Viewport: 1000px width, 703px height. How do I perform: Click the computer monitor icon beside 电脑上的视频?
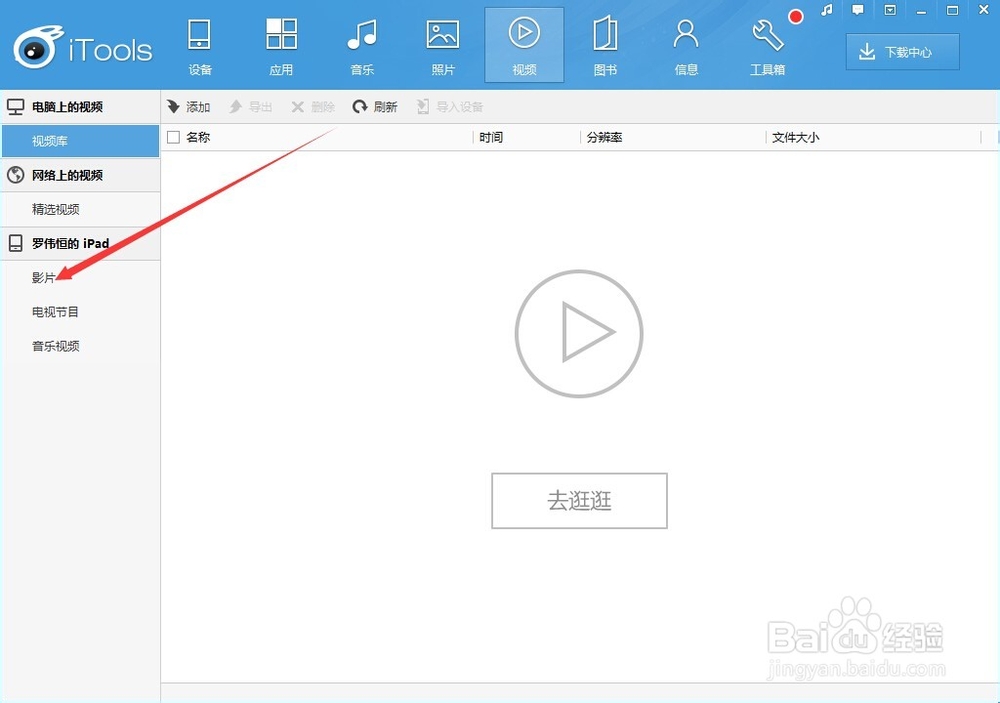point(15,107)
